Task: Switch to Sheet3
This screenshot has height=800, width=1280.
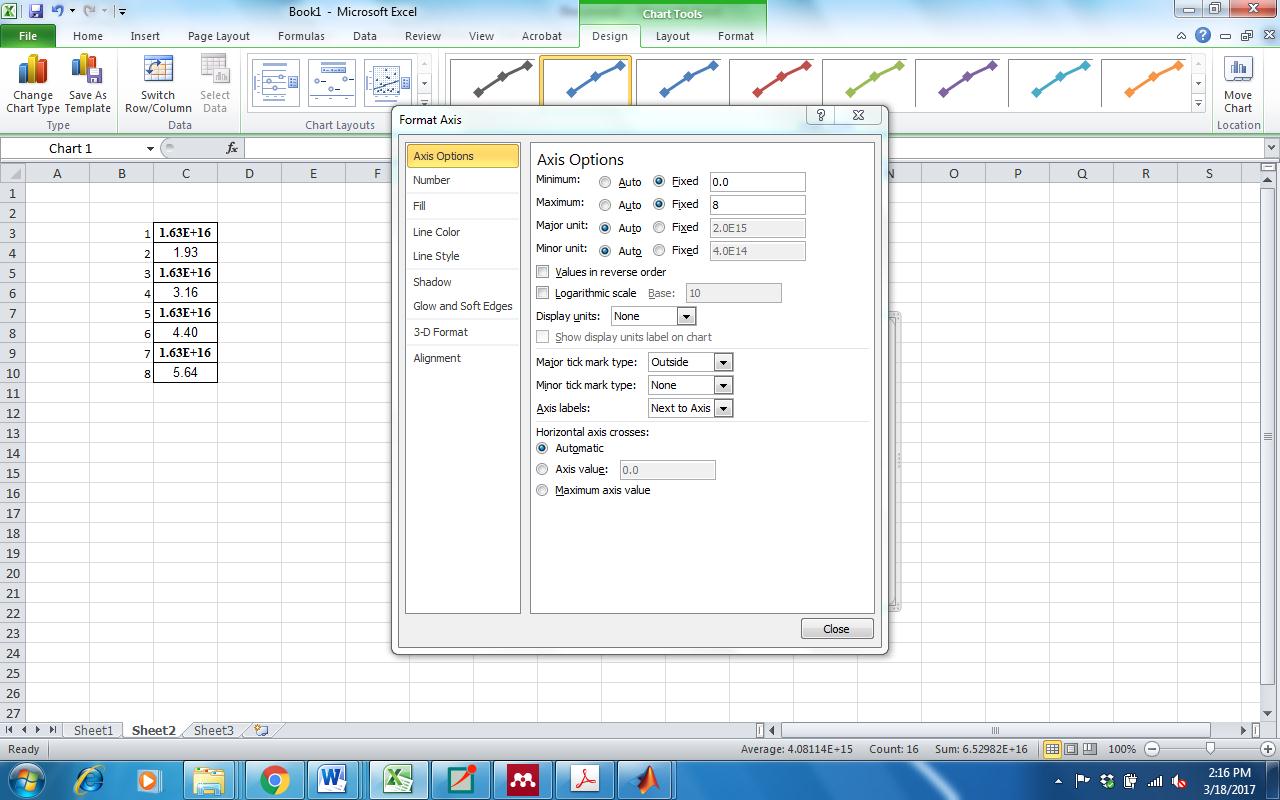Action: pos(212,730)
